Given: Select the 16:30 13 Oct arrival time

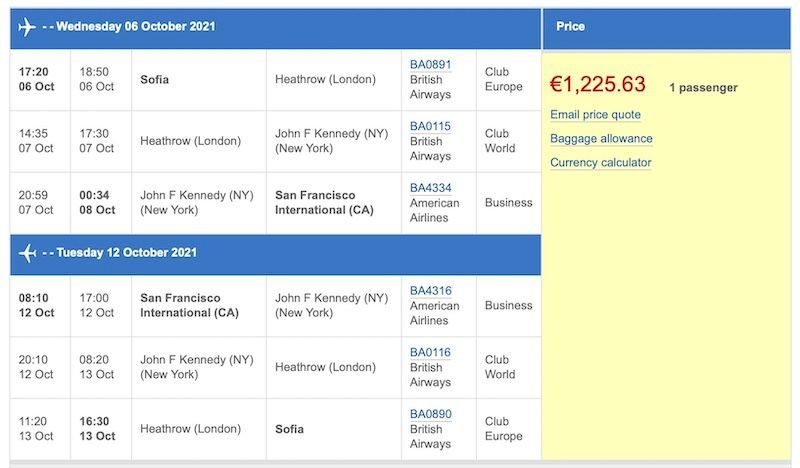Looking at the screenshot, I should pyautogui.click(x=97, y=429).
